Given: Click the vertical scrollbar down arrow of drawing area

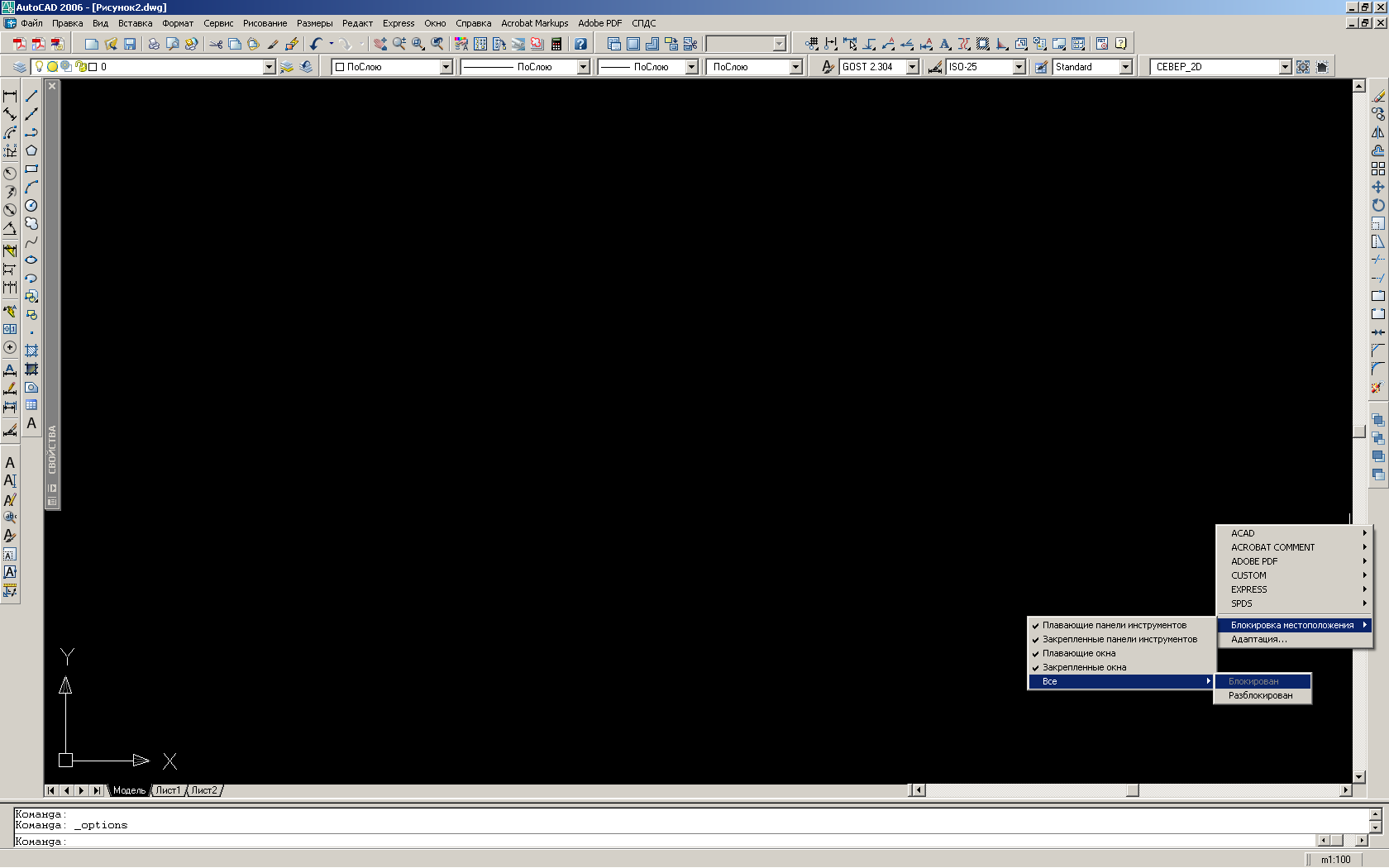Looking at the screenshot, I should coord(1359,777).
